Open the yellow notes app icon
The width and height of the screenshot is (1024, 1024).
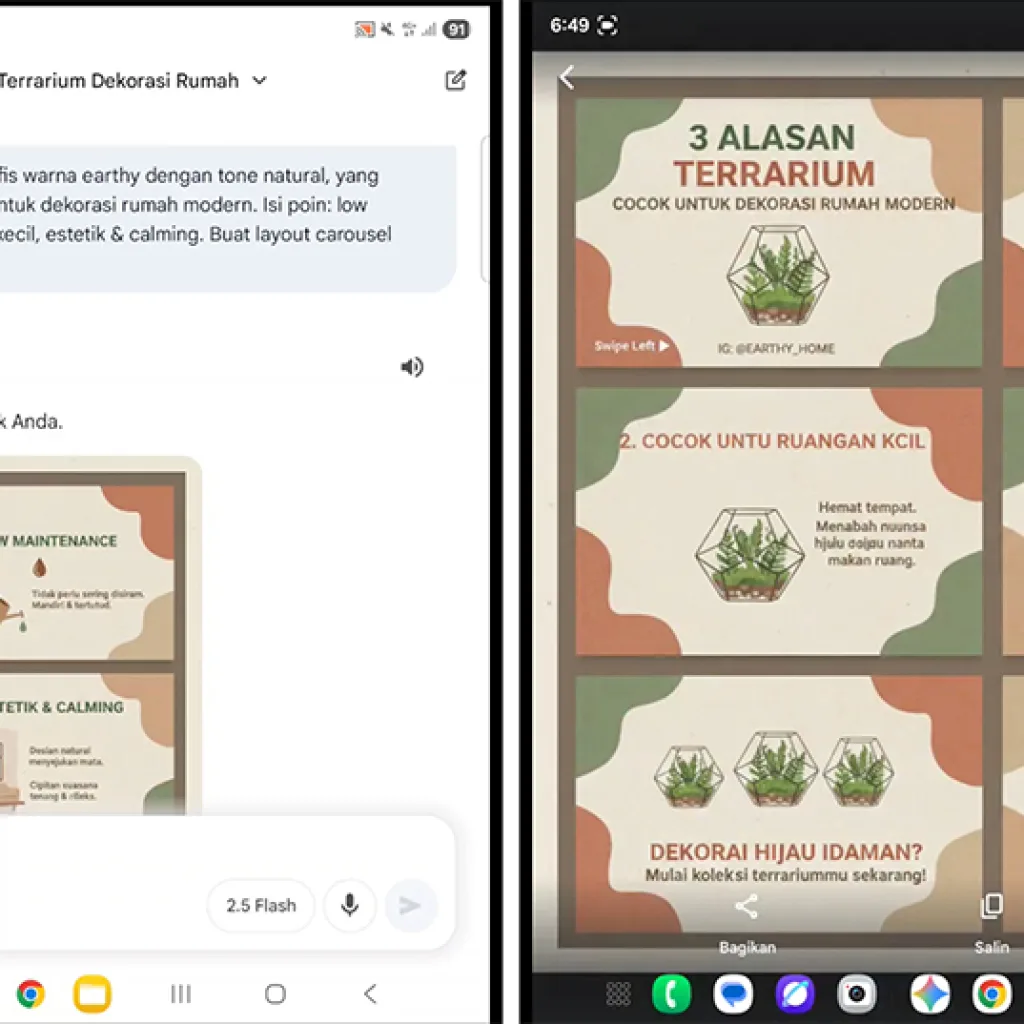(x=92, y=994)
